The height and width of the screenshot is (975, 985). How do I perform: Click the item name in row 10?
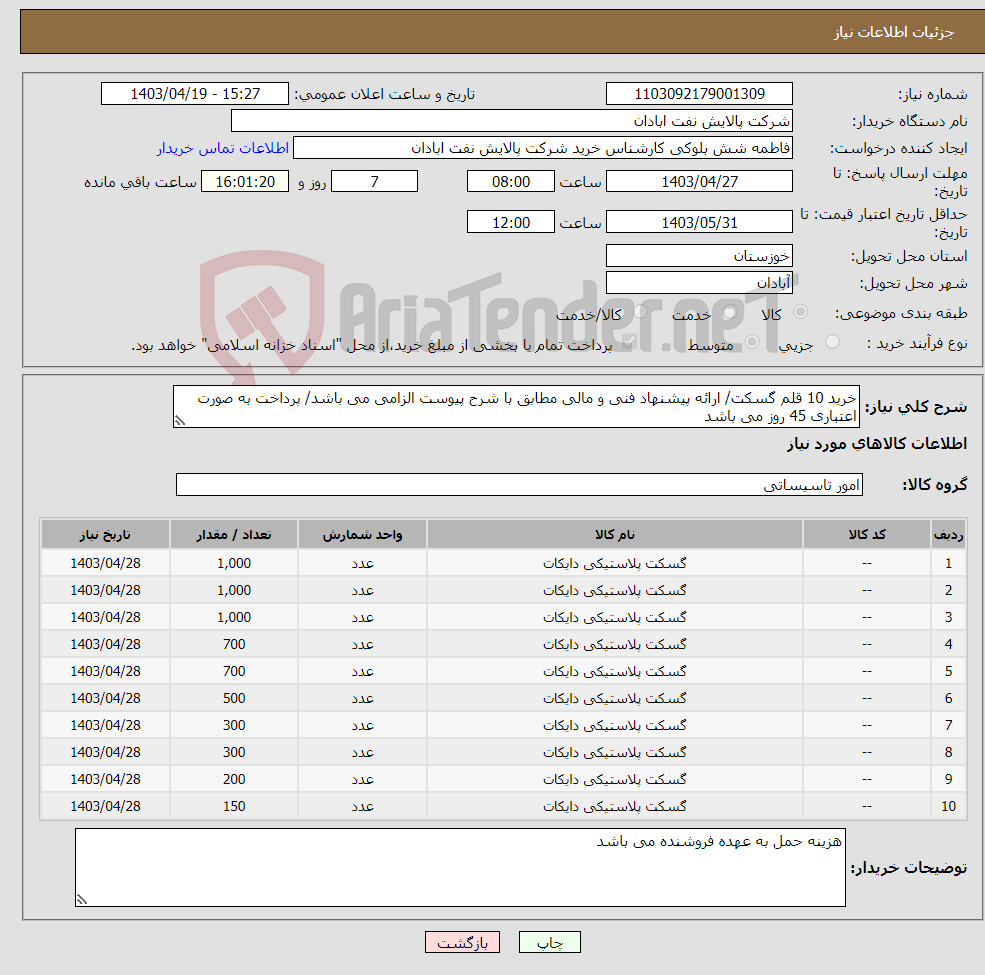click(x=614, y=806)
